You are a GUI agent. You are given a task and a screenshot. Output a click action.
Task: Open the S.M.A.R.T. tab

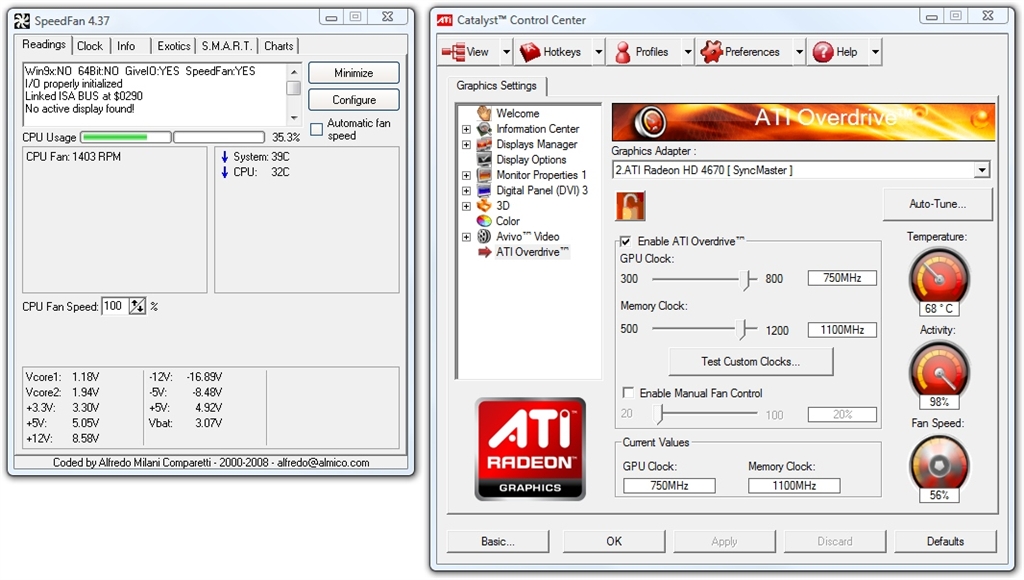click(227, 46)
